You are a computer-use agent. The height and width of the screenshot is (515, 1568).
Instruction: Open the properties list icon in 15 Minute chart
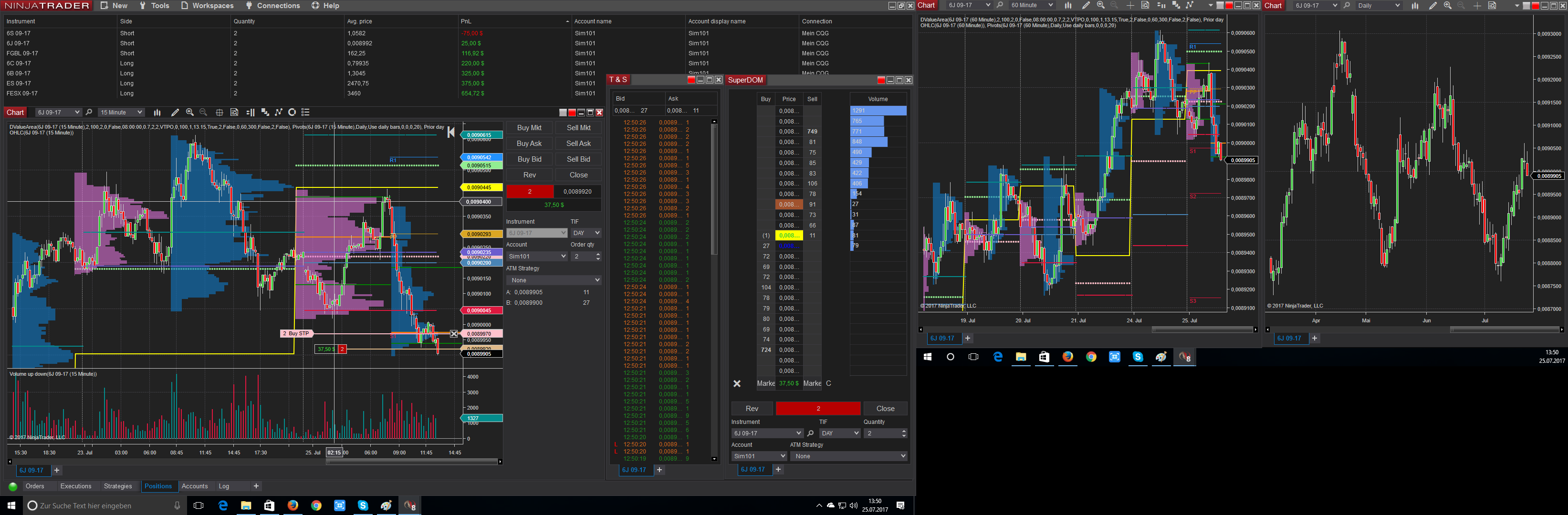coord(306,113)
